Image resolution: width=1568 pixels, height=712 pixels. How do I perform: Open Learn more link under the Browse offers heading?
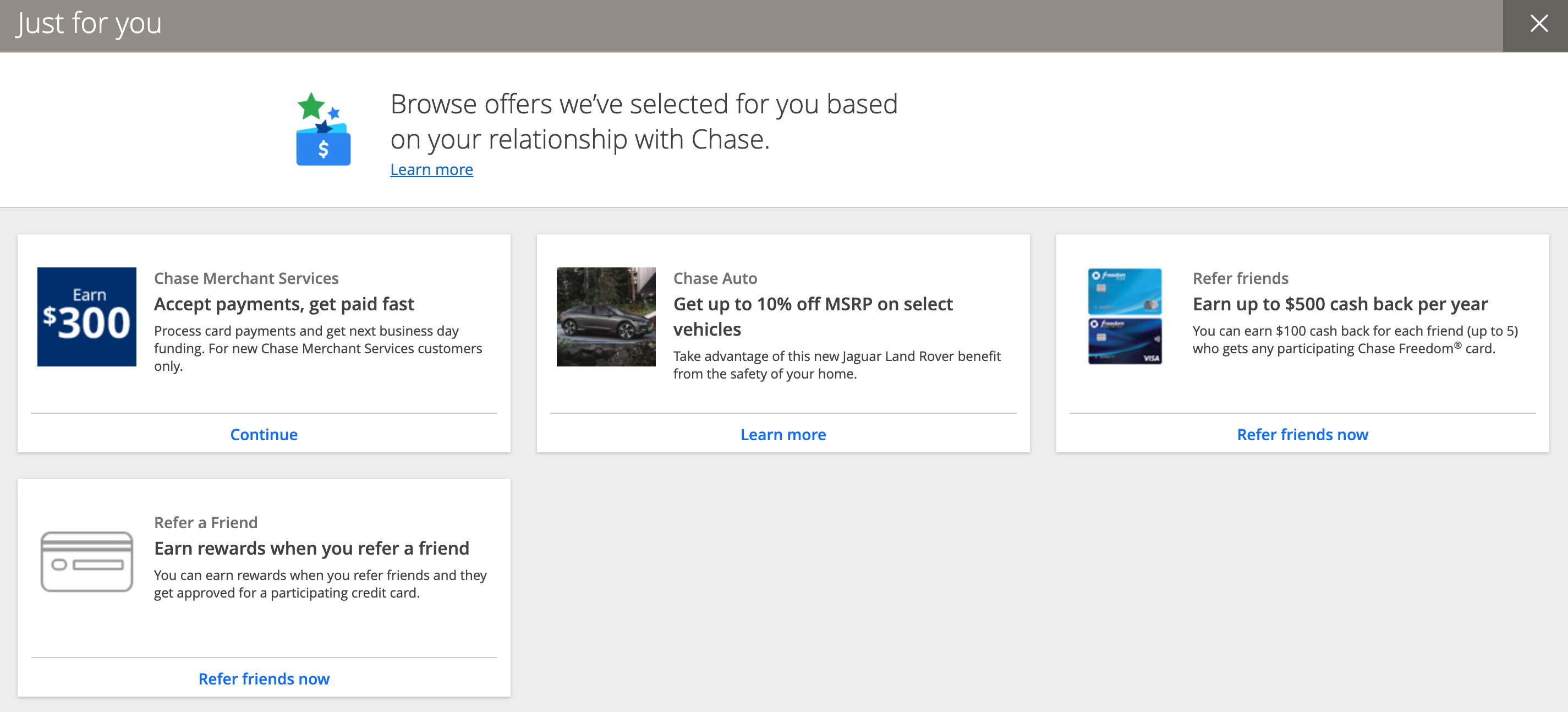click(x=431, y=170)
